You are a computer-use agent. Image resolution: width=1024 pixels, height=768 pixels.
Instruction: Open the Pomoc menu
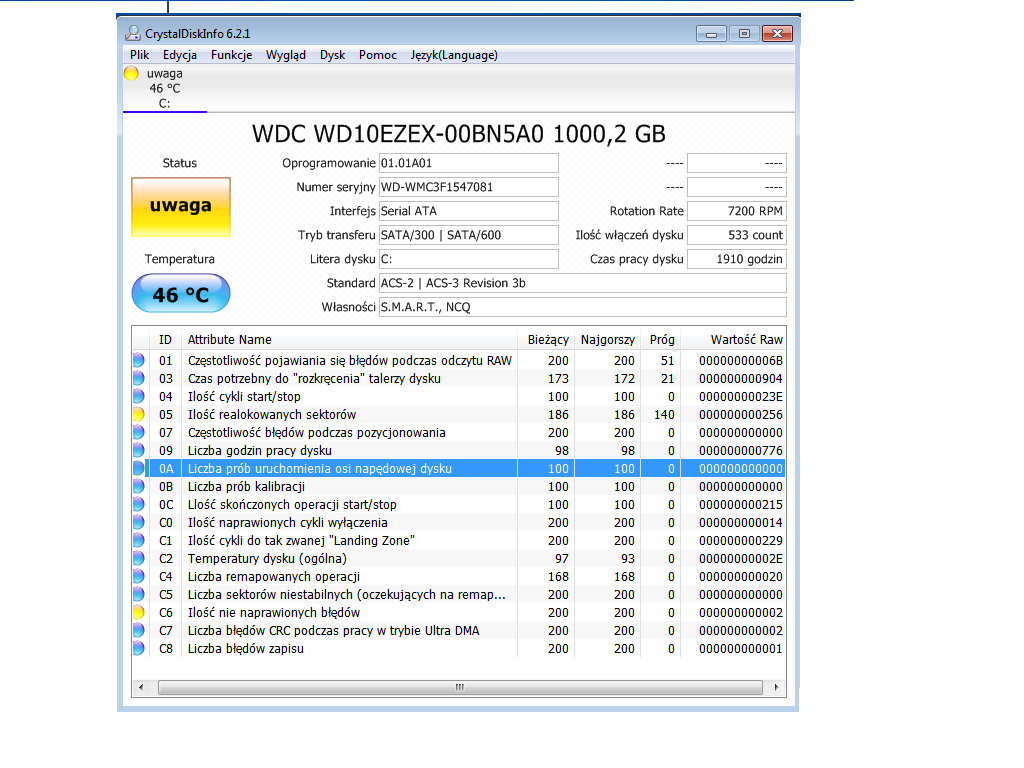click(377, 55)
